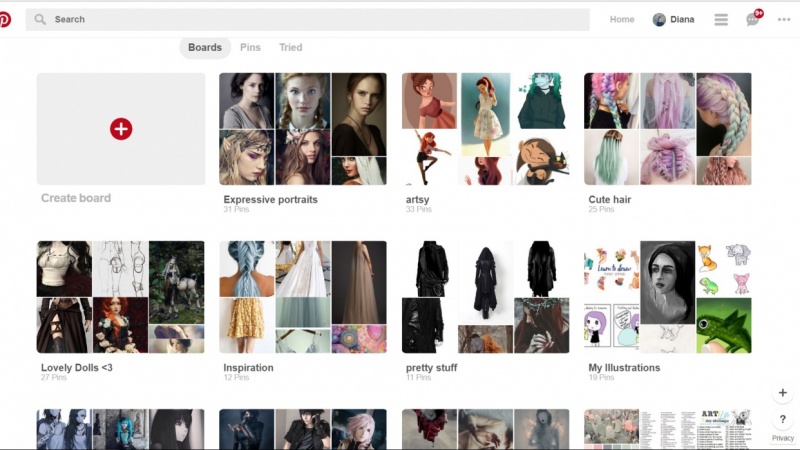Open the Privacy link
The image size is (800, 450).
point(783,438)
